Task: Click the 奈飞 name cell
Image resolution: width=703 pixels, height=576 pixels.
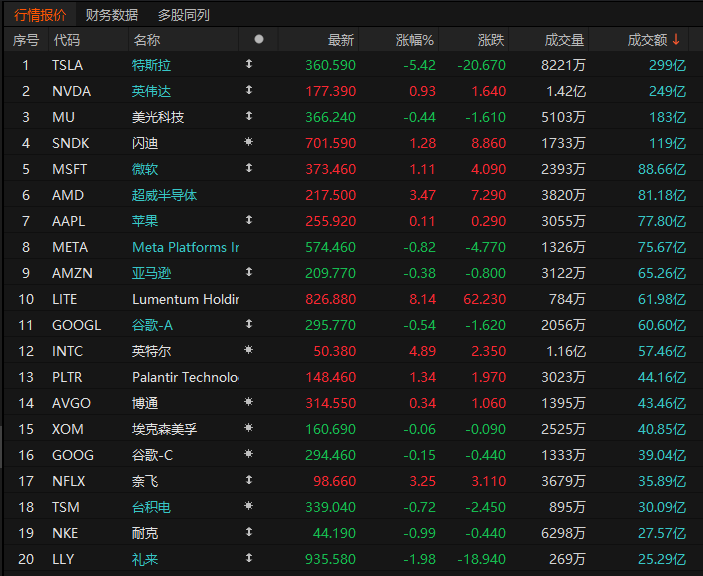Action: (x=145, y=481)
